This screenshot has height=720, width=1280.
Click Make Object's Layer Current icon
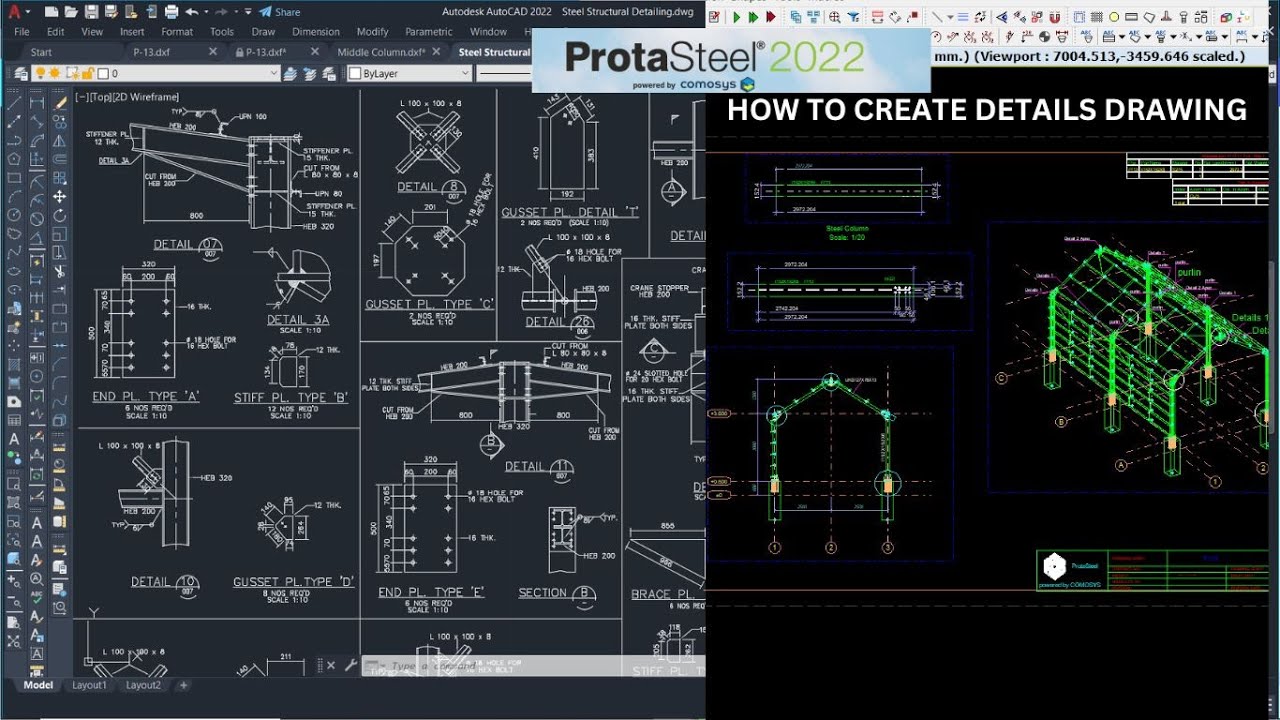coord(291,74)
